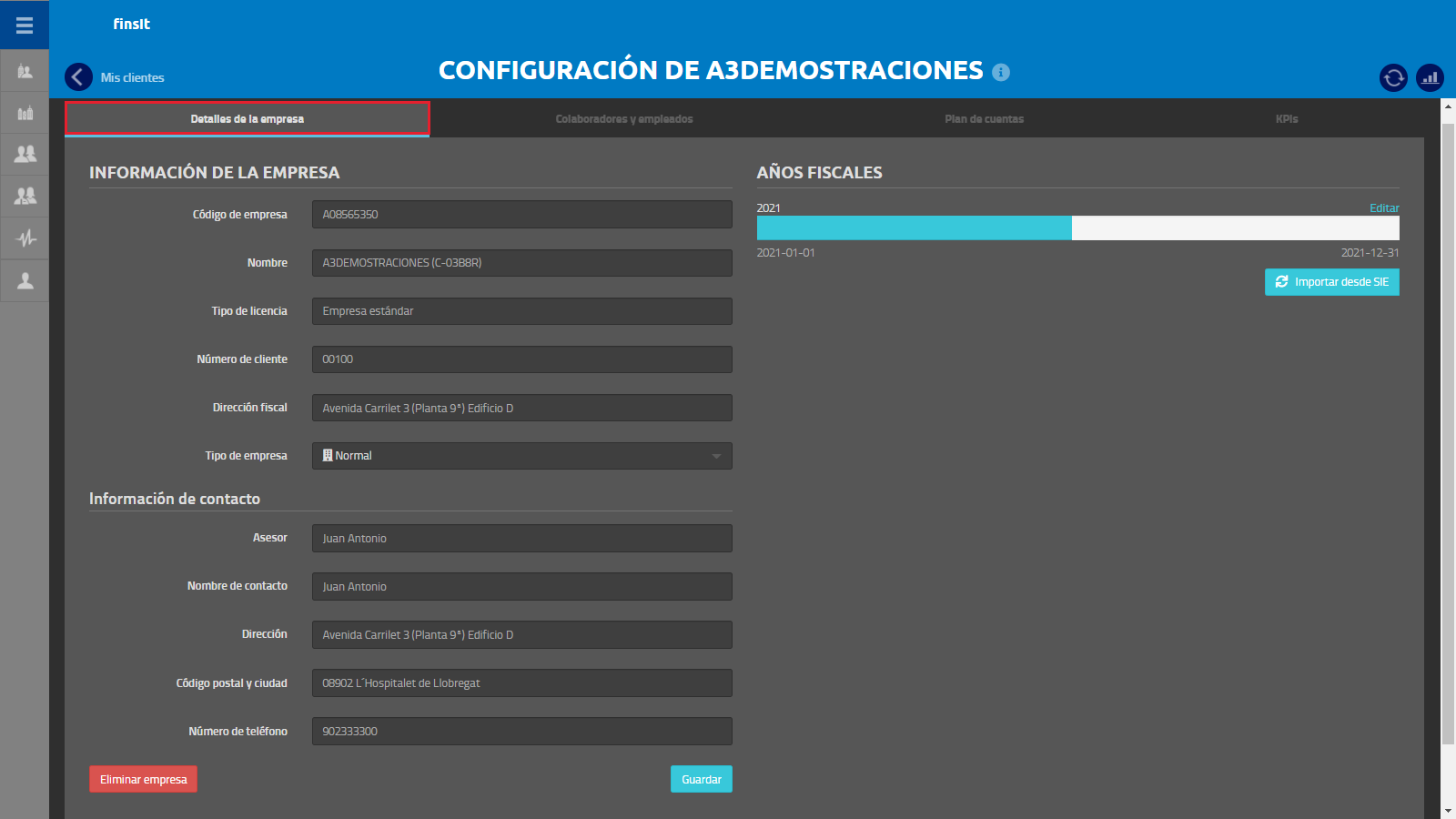1456x819 pixels.
Task: Save changes with the Guardar button
Action: (702, 779)
